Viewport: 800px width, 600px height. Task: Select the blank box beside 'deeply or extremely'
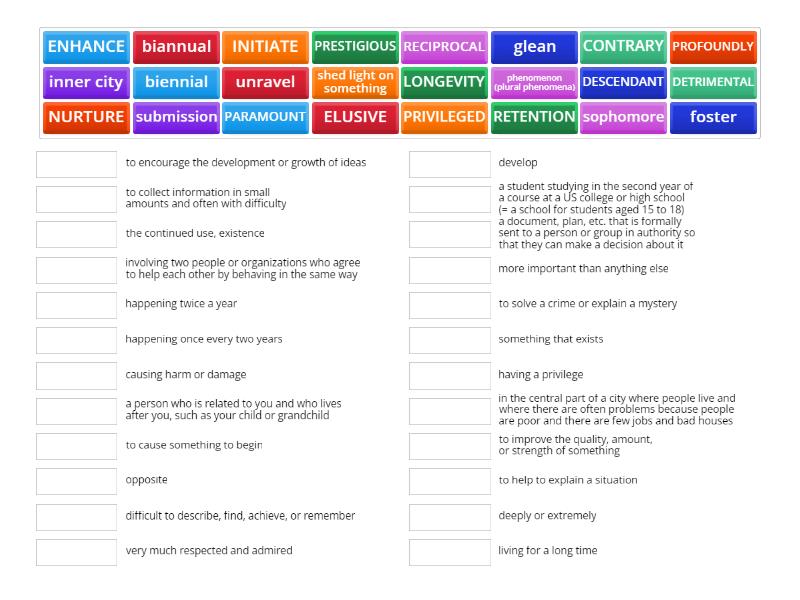click(449, 517)
